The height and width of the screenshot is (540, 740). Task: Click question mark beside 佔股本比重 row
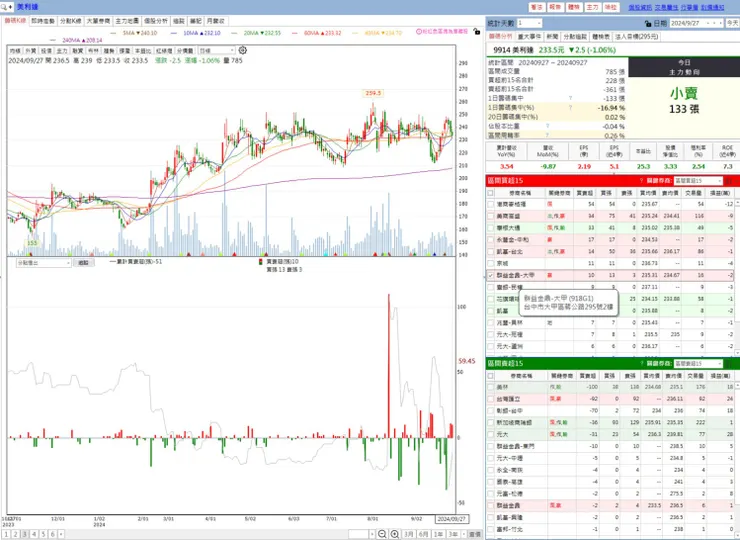pos(547,126)
